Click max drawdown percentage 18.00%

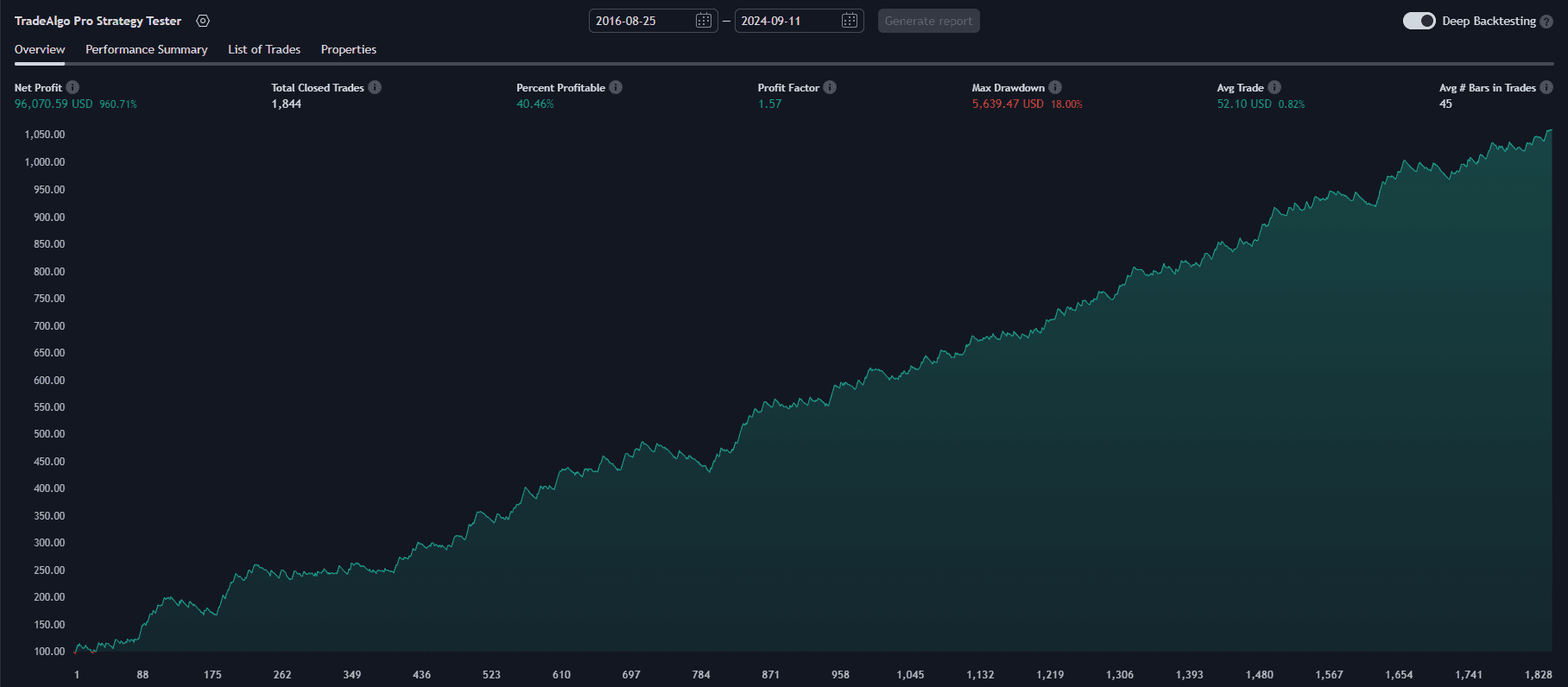(1066, 104)
